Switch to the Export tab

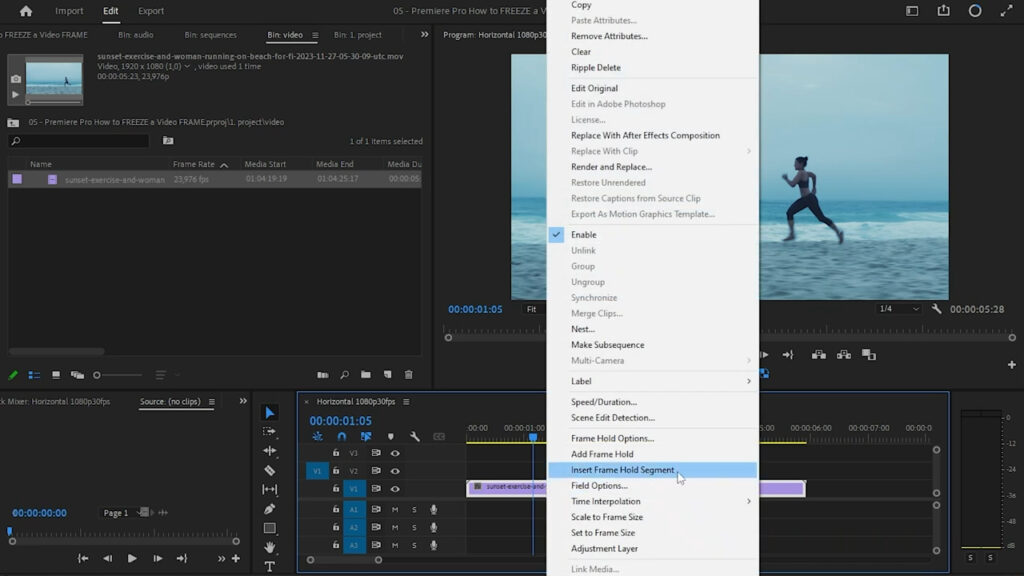[x=151, y=11]
